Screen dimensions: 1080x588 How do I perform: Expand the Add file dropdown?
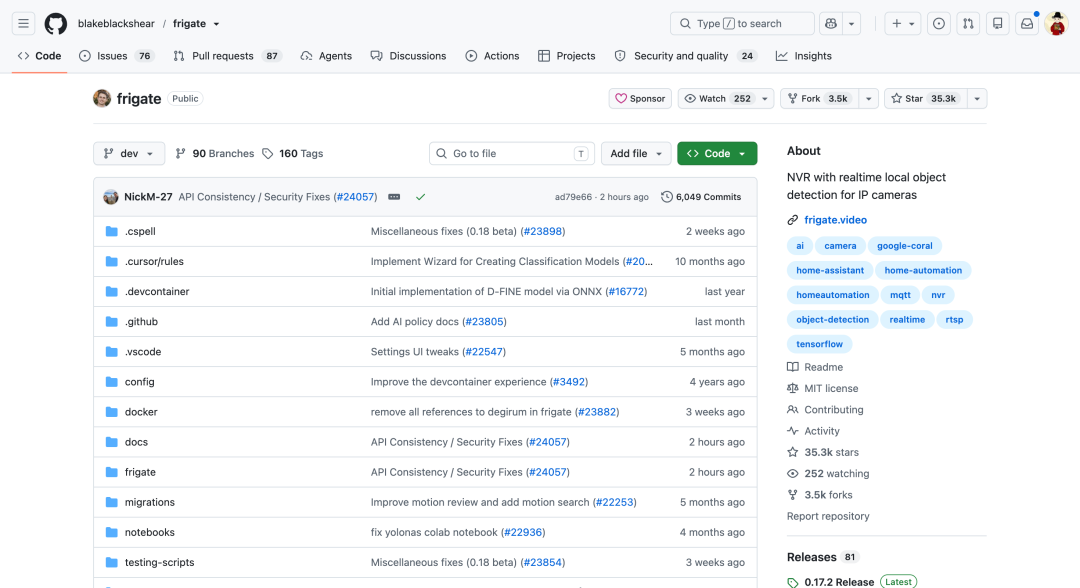pyautogui.click(x=636, y=154)
